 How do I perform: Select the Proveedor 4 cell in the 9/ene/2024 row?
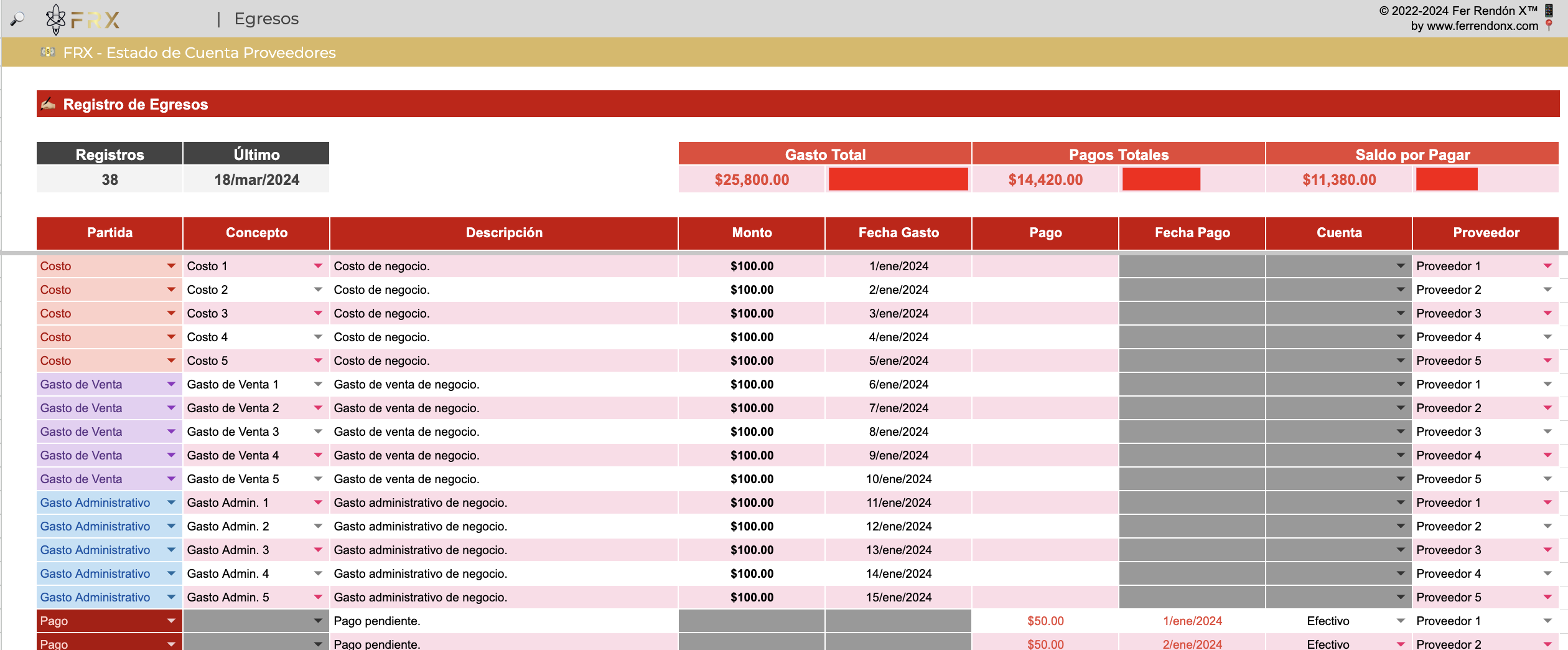1486,455
